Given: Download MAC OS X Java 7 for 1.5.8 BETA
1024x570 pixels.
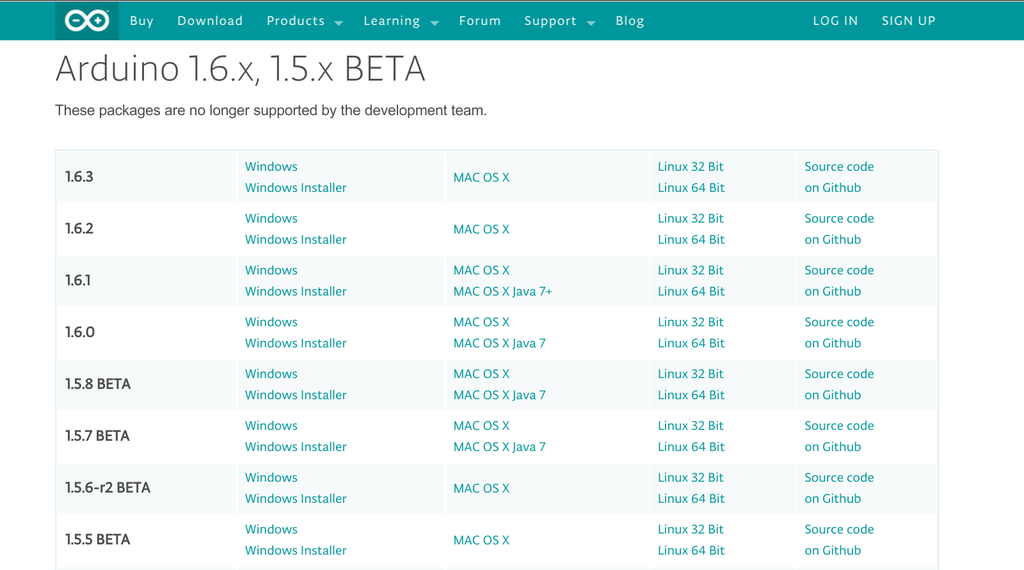Looking at the screenshot, I should [x=500, y=395].
